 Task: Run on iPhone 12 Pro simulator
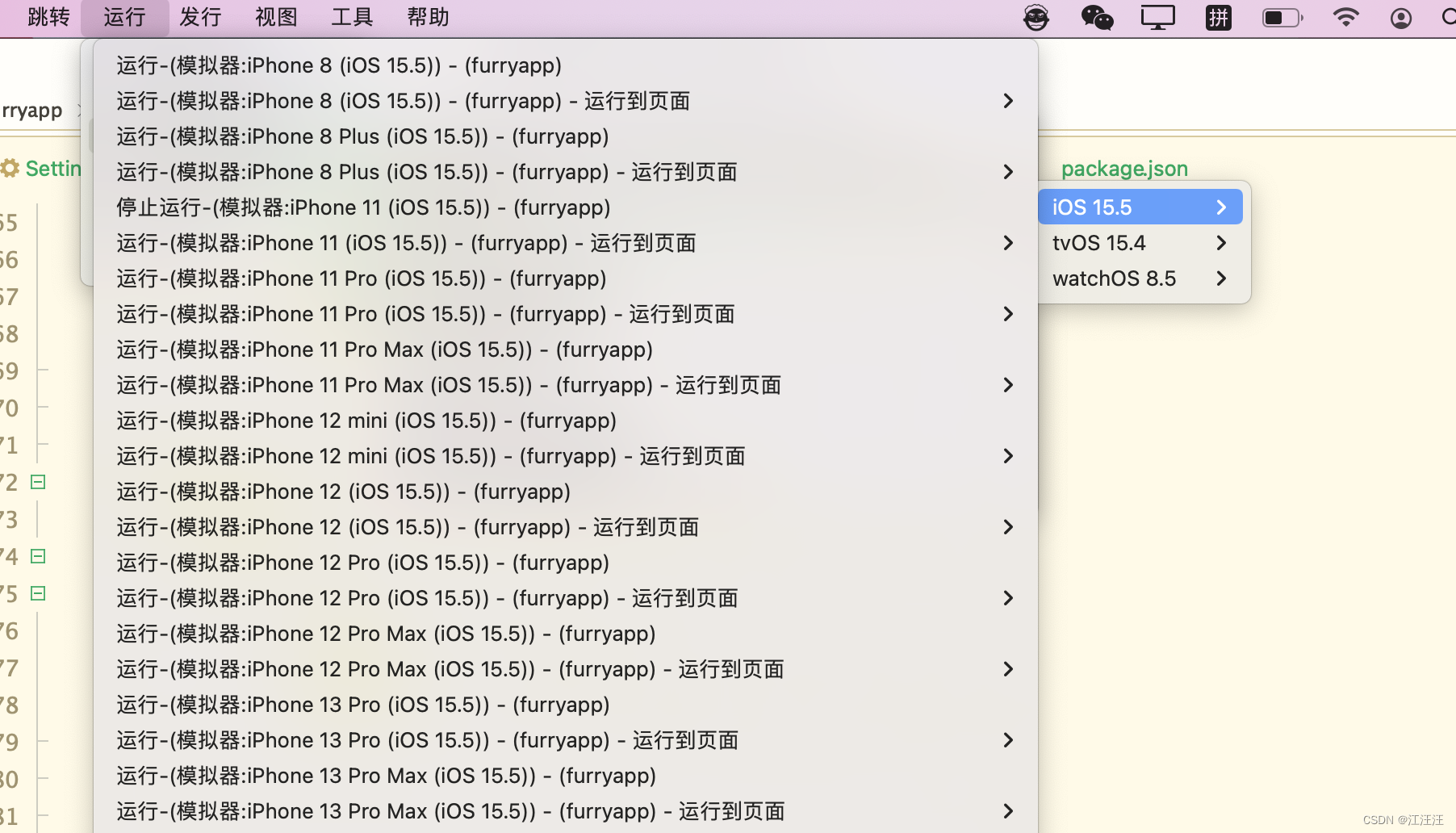pyautogui.click(x=565, y=563)
